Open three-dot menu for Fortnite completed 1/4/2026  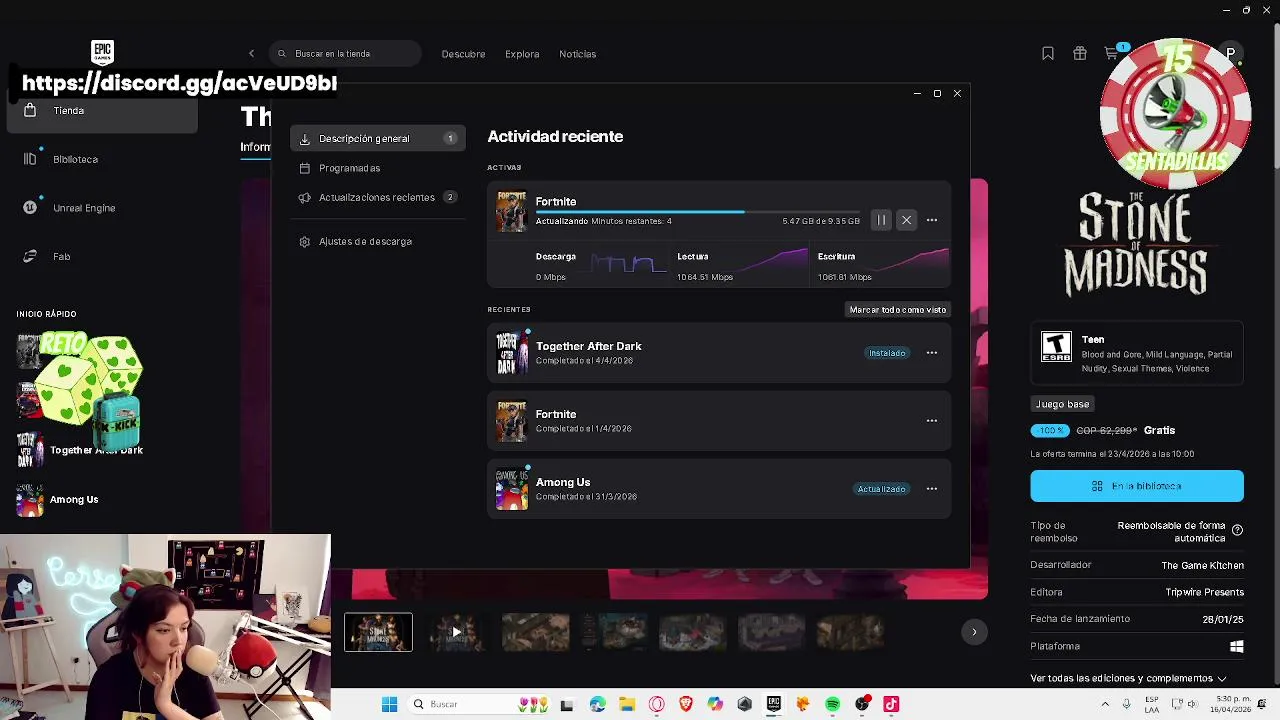(932, 421)
